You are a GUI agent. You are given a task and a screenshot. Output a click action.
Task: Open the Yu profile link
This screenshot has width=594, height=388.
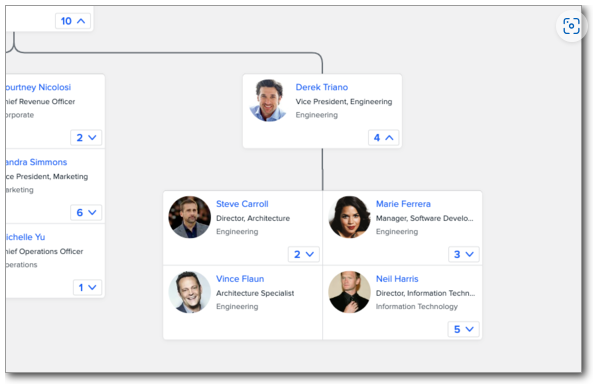[25, 237]
